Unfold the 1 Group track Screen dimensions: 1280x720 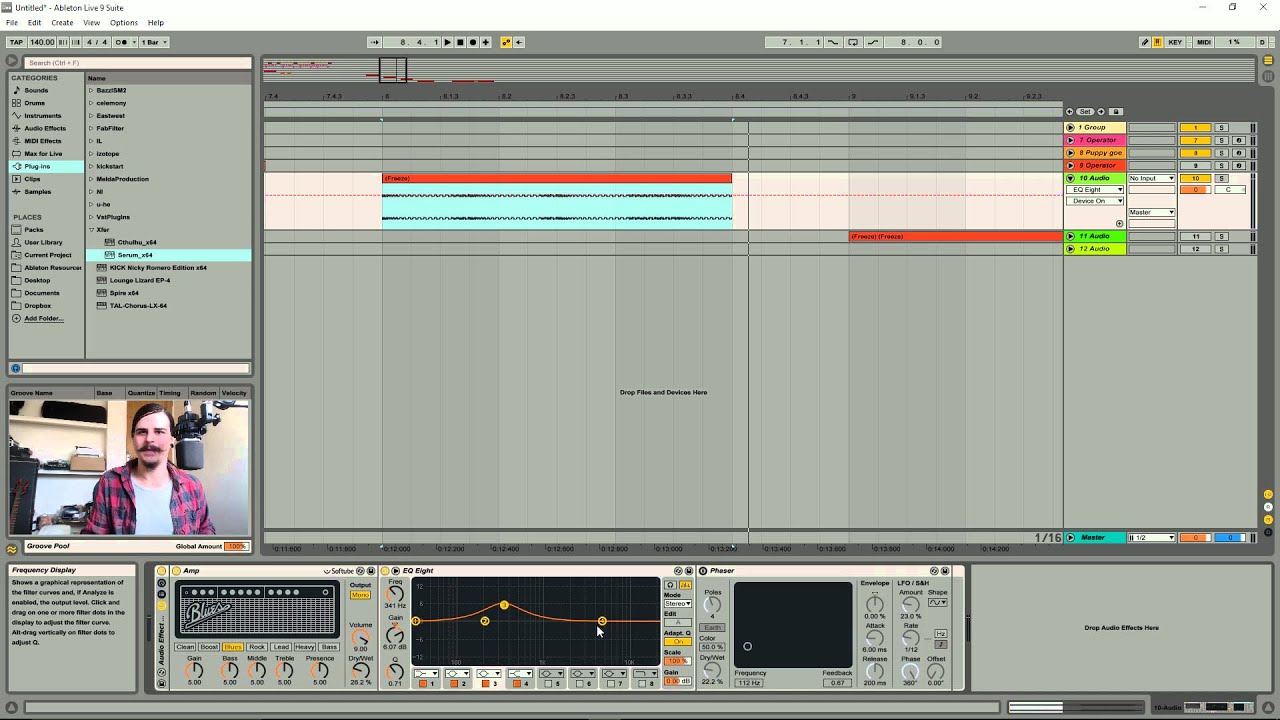pyautogui.click(x=1070, y=128)
